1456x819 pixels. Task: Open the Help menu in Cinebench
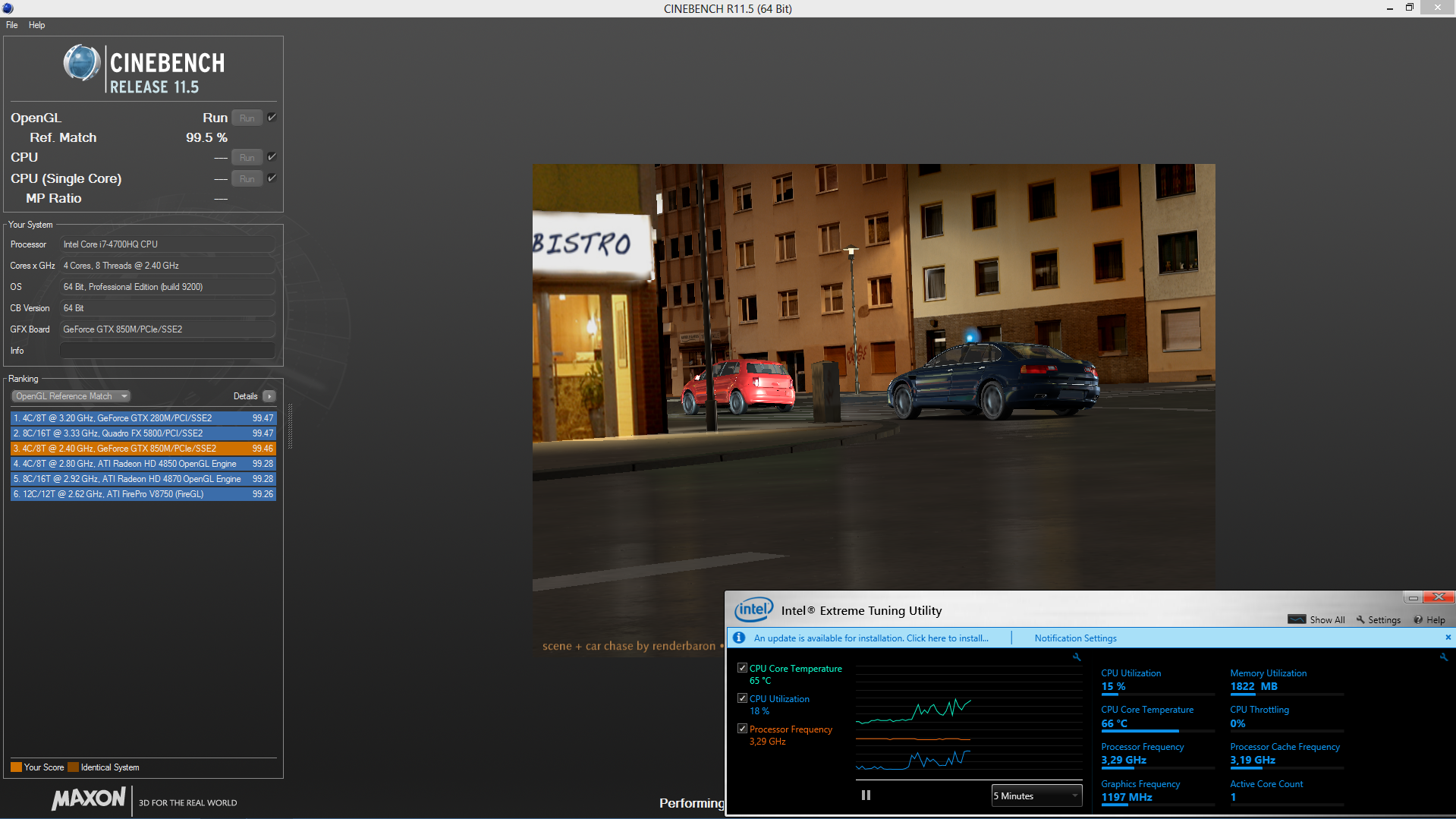36,25
